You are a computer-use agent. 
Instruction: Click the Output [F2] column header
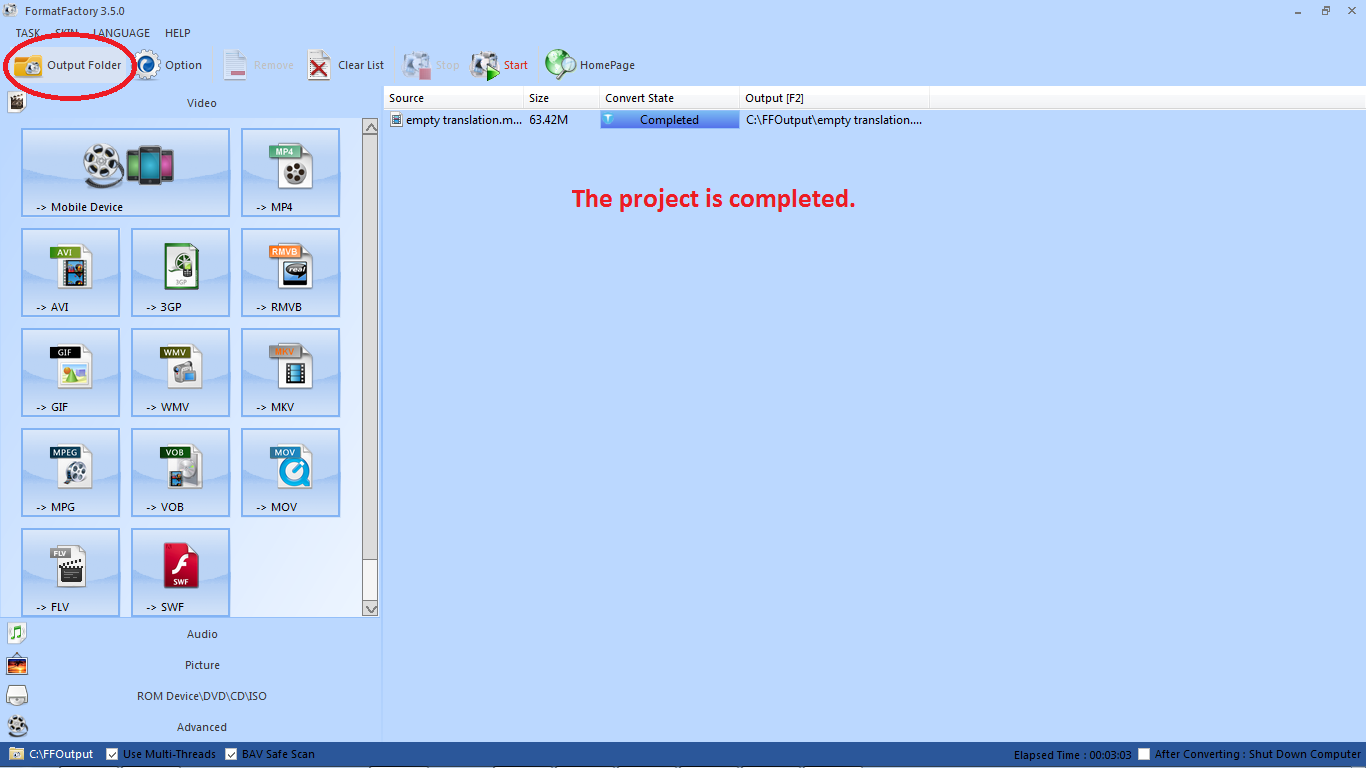pos(835,98)
